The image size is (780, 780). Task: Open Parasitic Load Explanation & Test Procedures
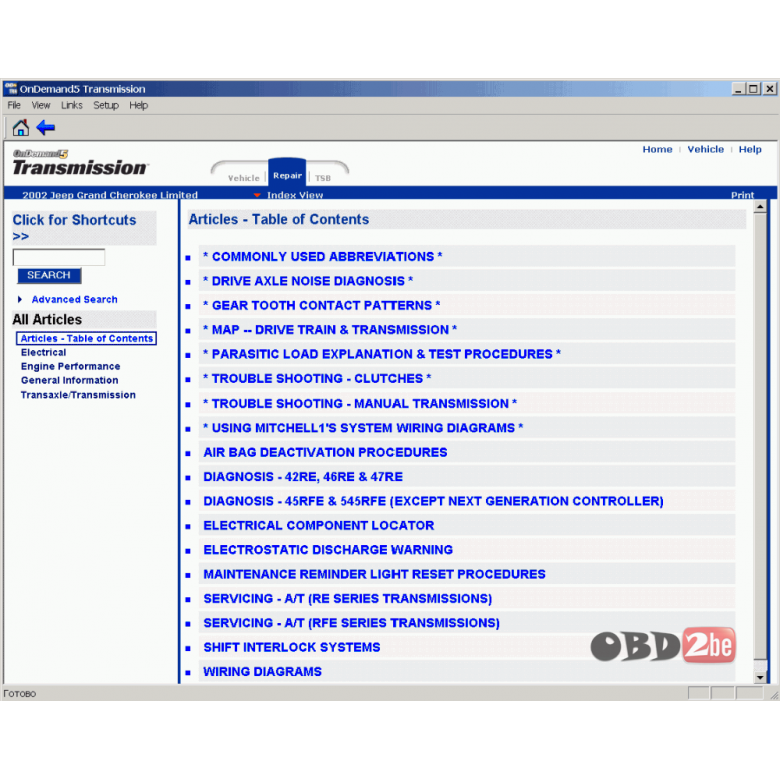point(382,354)
